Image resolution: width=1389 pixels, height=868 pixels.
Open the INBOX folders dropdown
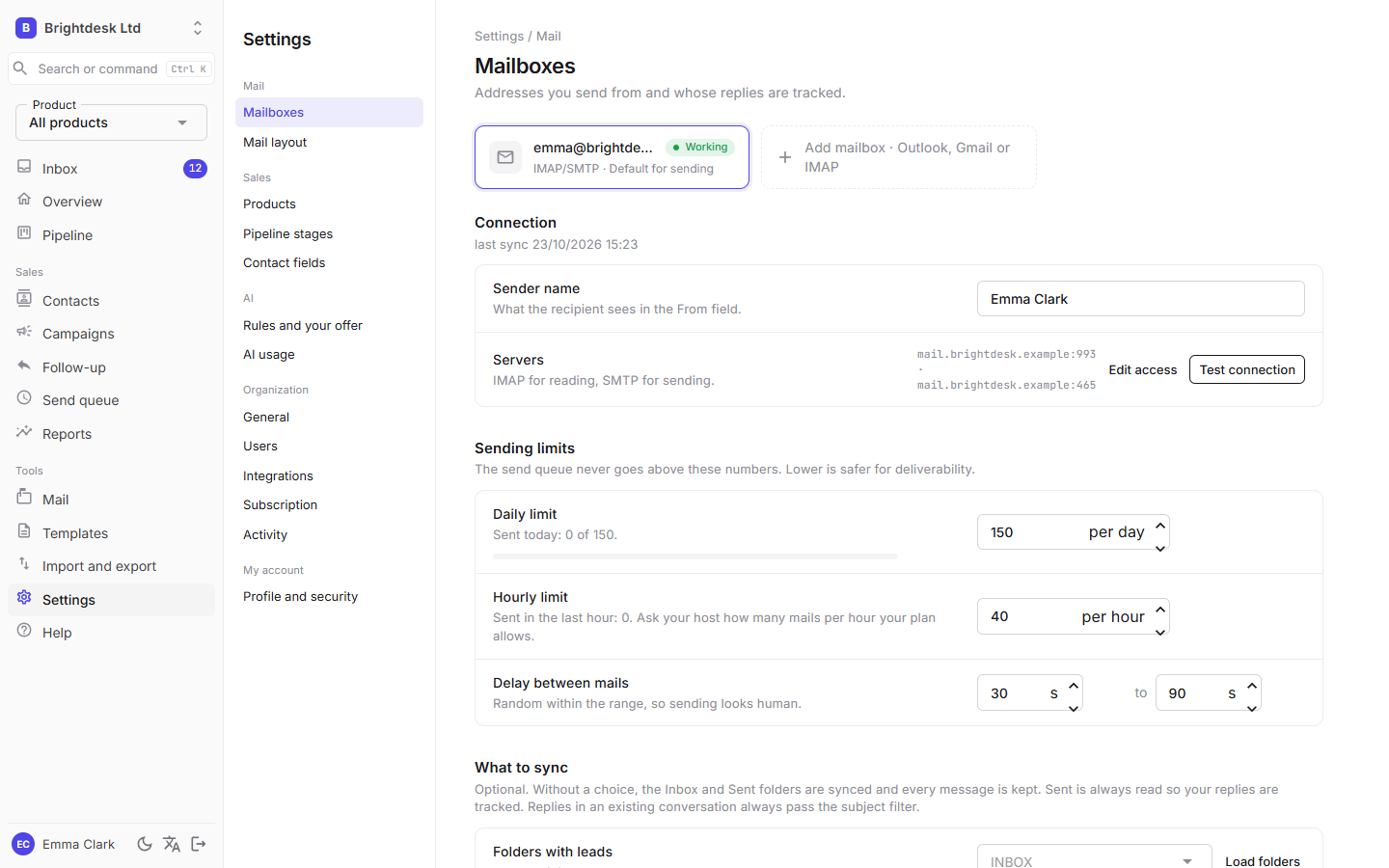1094,861
